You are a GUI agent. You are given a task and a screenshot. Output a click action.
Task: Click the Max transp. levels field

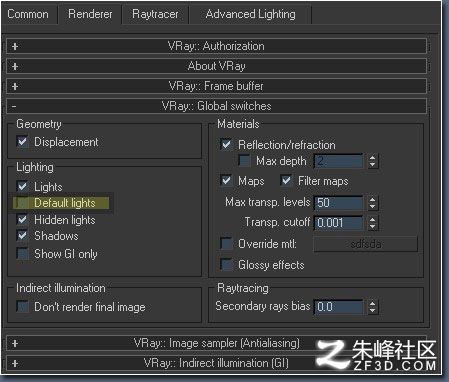click(338, 203)
